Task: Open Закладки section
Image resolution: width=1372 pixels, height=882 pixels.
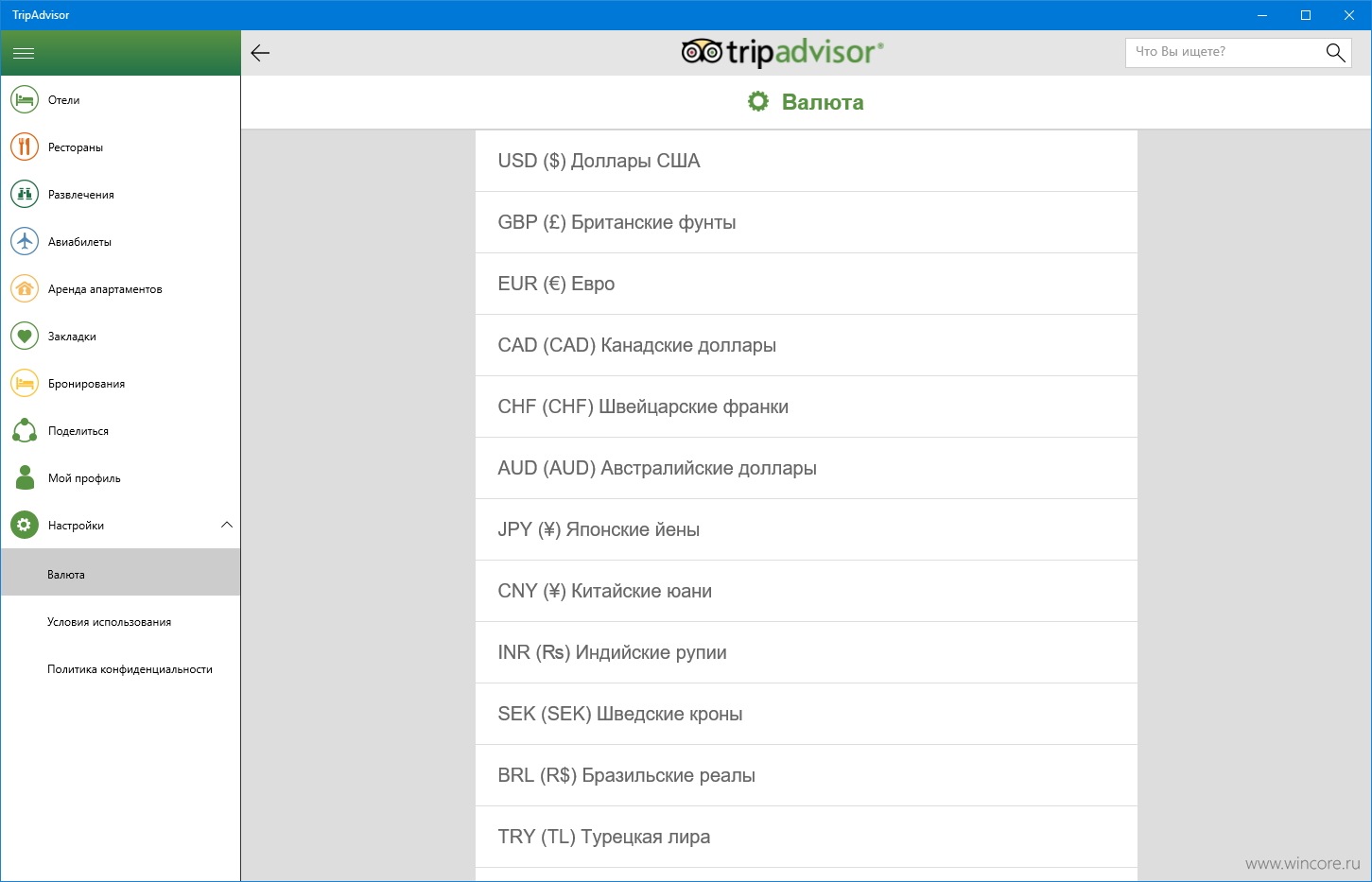Action: coord(120,336)
